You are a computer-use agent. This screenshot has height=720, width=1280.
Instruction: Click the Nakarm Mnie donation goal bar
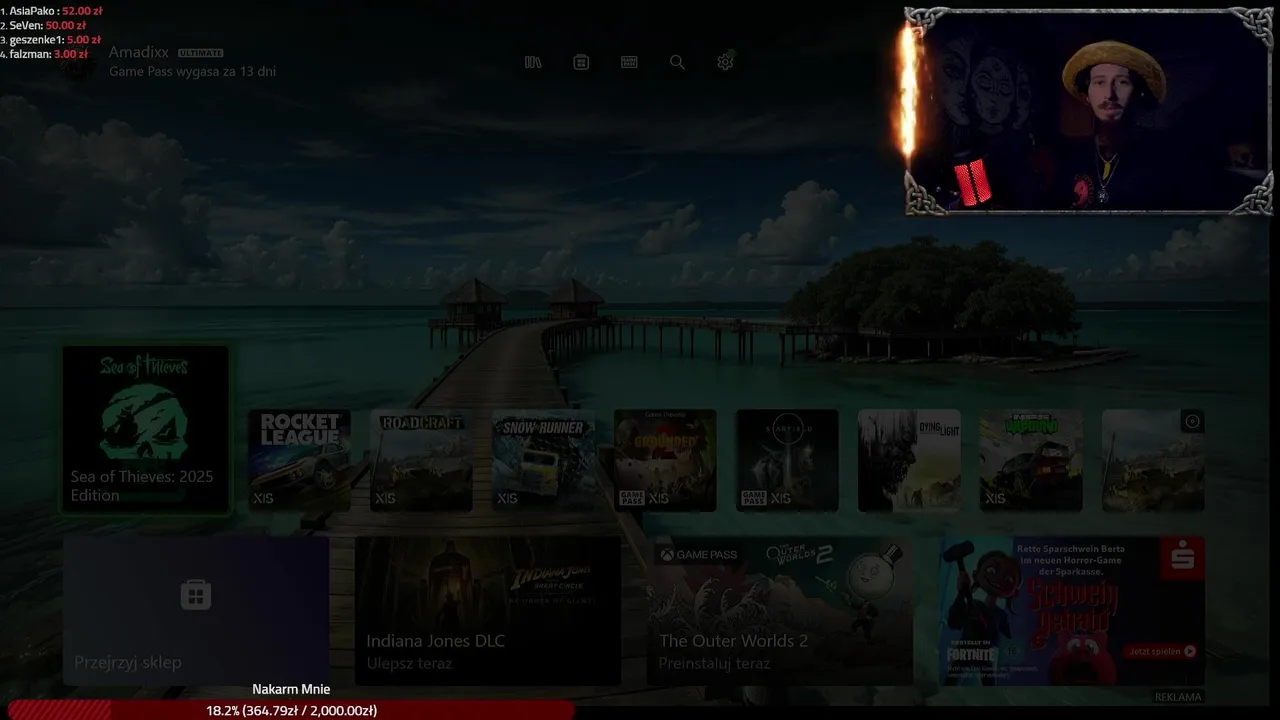(x=291, y=710)
